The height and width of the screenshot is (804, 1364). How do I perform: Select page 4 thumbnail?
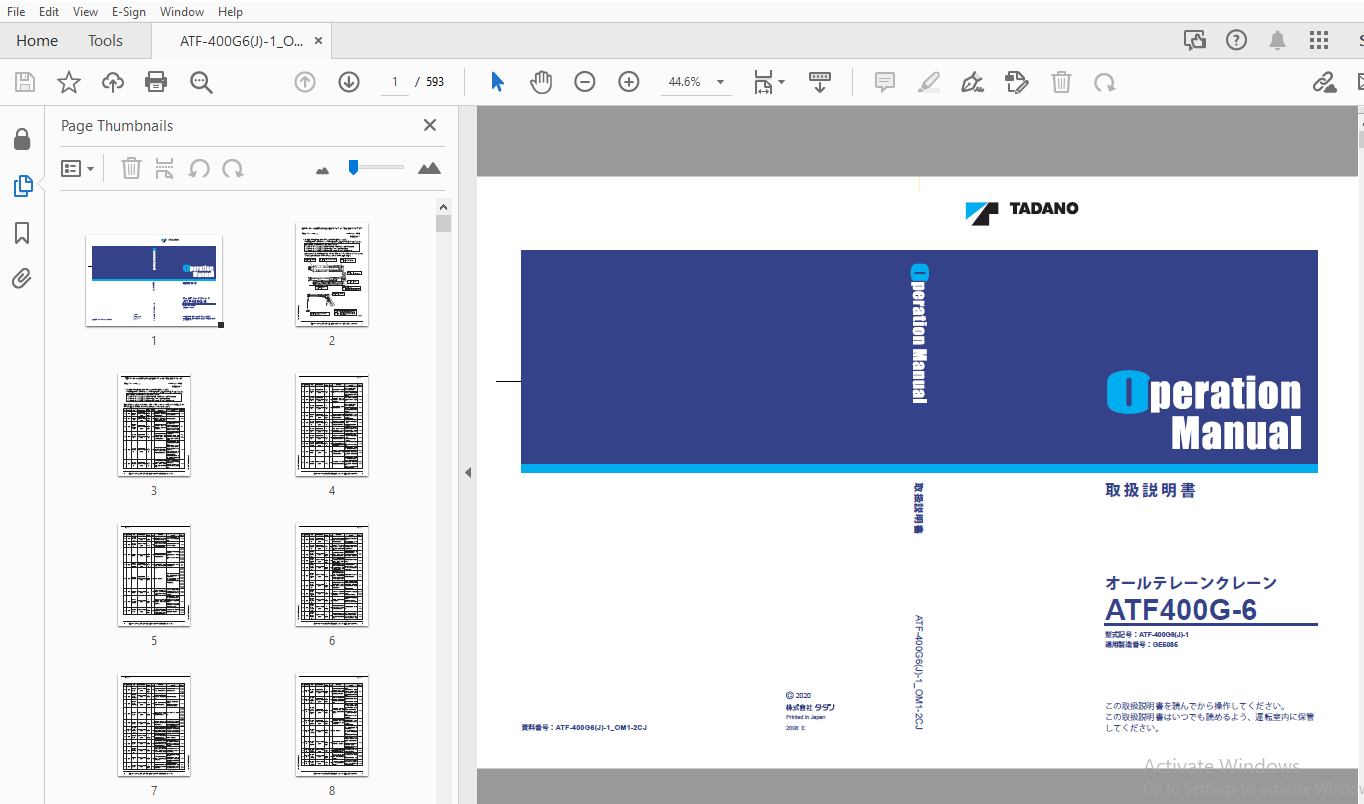coord(332,424)
